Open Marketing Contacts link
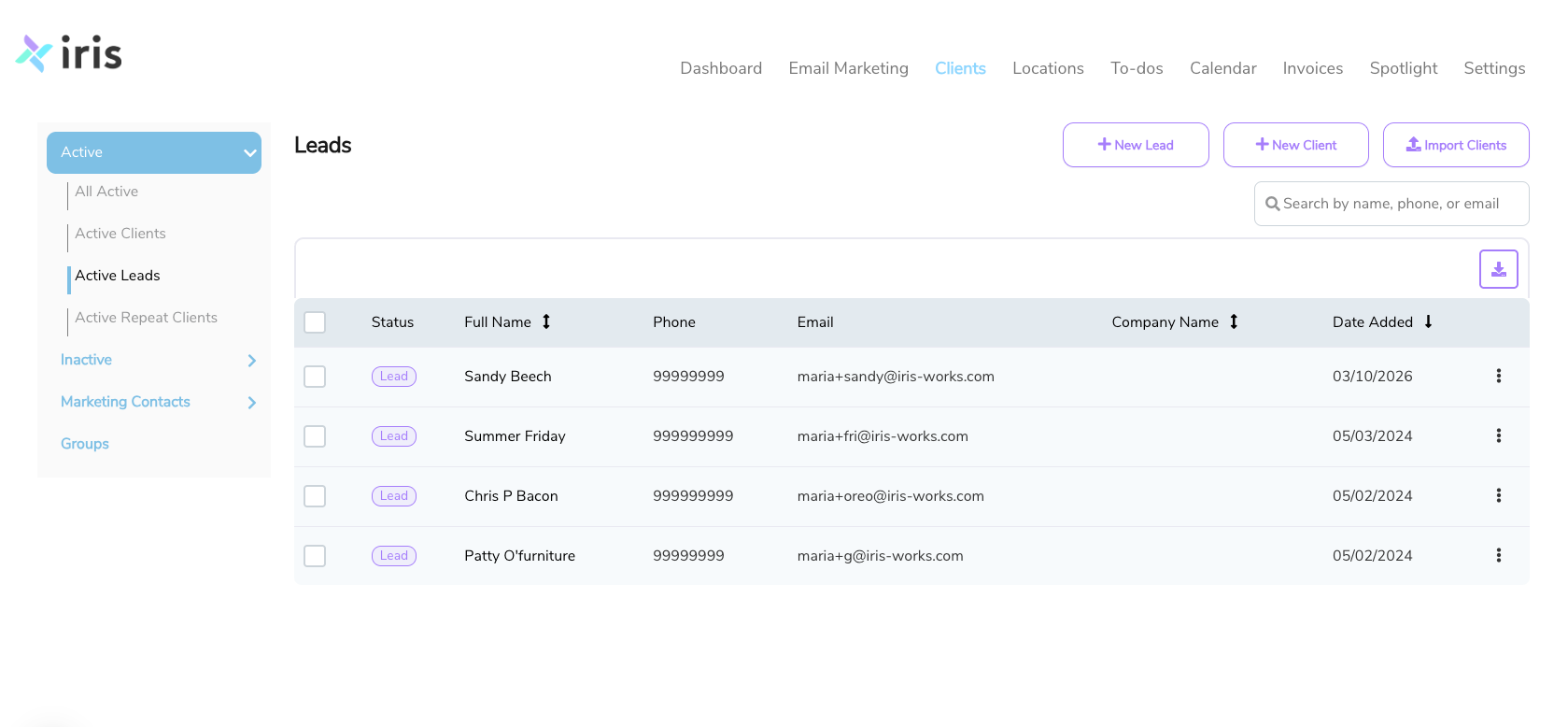The height and width of the screenshot is (727, 1568). tap(125, 402)
